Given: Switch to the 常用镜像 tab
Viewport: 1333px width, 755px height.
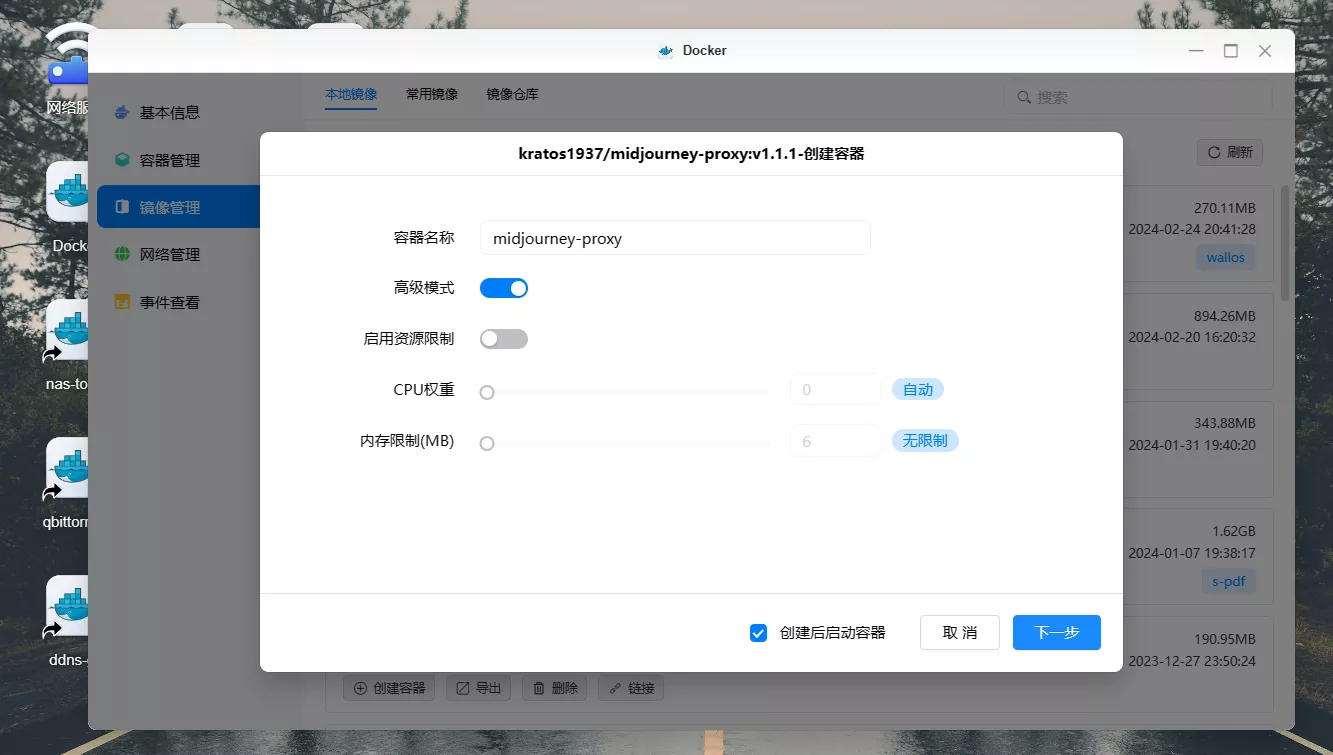Looking at the screenshot, I should pyautogui.click(x=432, y=94).
